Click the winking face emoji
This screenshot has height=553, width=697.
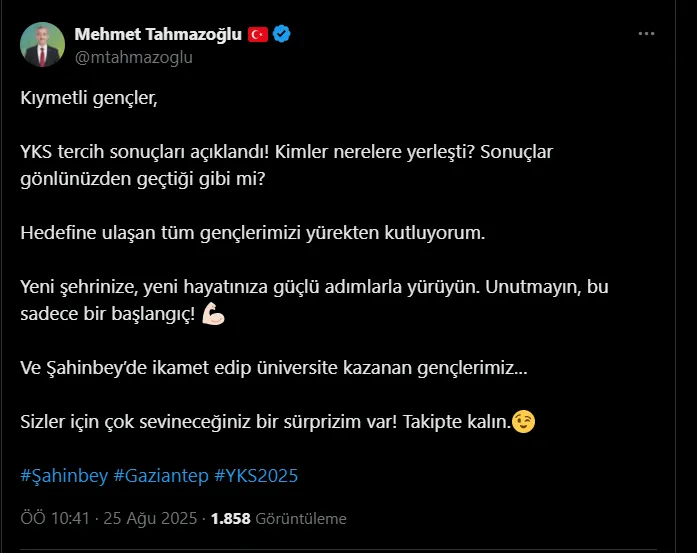pyautogui.click(x=523, y=422)
